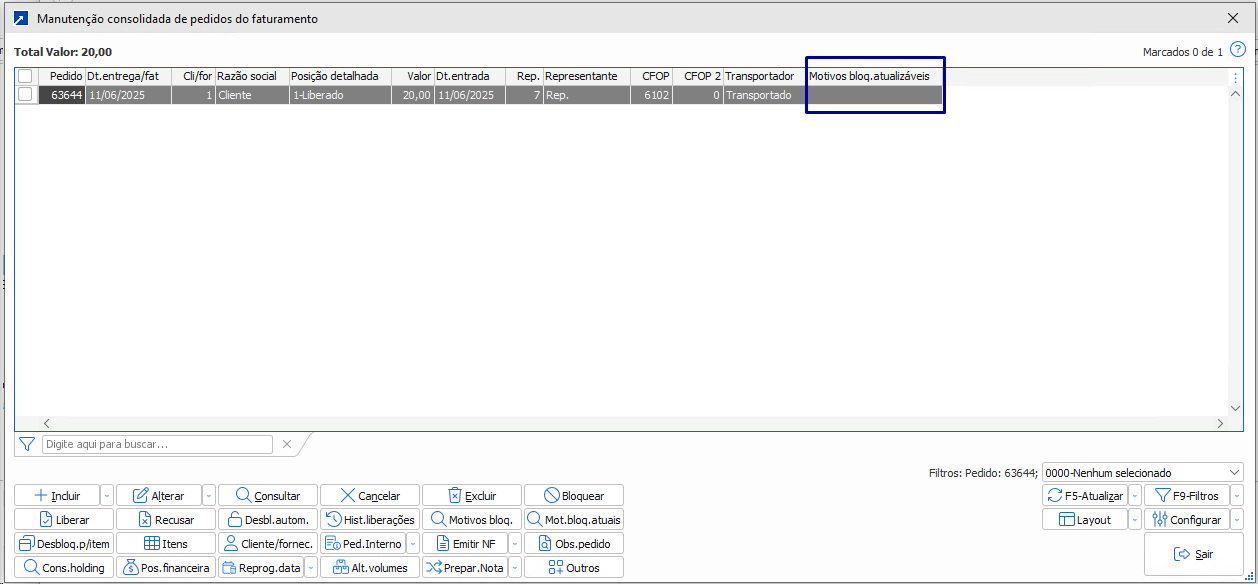Click the F9-Filtros funnel button
Screen dimensions: 1258x584
(1186, 495)
